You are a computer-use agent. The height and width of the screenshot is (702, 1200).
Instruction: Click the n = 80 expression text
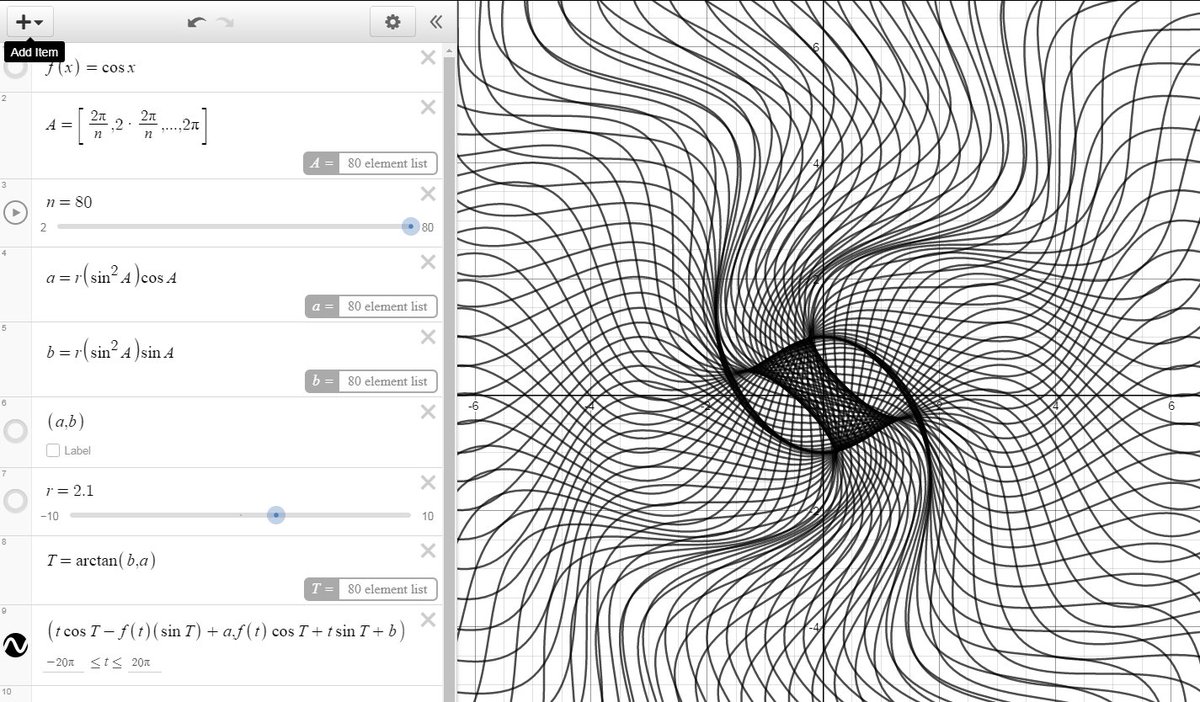[x=69, y=201]
